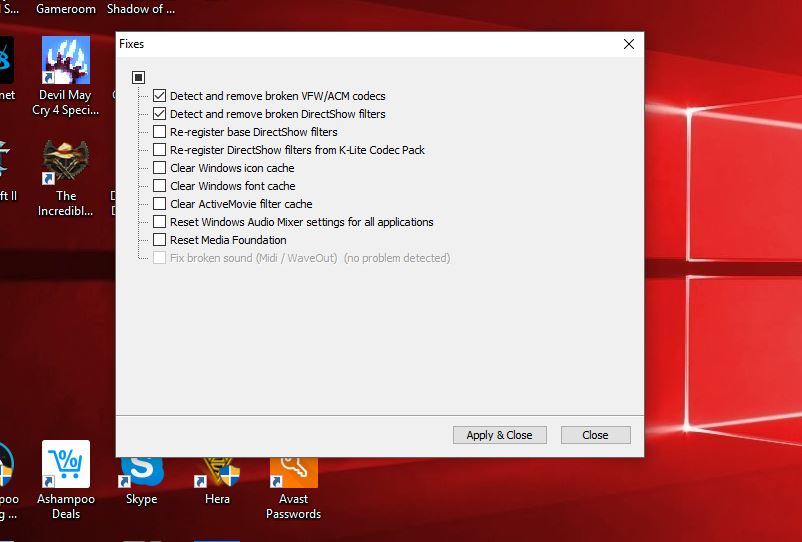
Task: Check Re-register DirectShow filters from K-Lite Codec Pack
Action: (160, 150)
